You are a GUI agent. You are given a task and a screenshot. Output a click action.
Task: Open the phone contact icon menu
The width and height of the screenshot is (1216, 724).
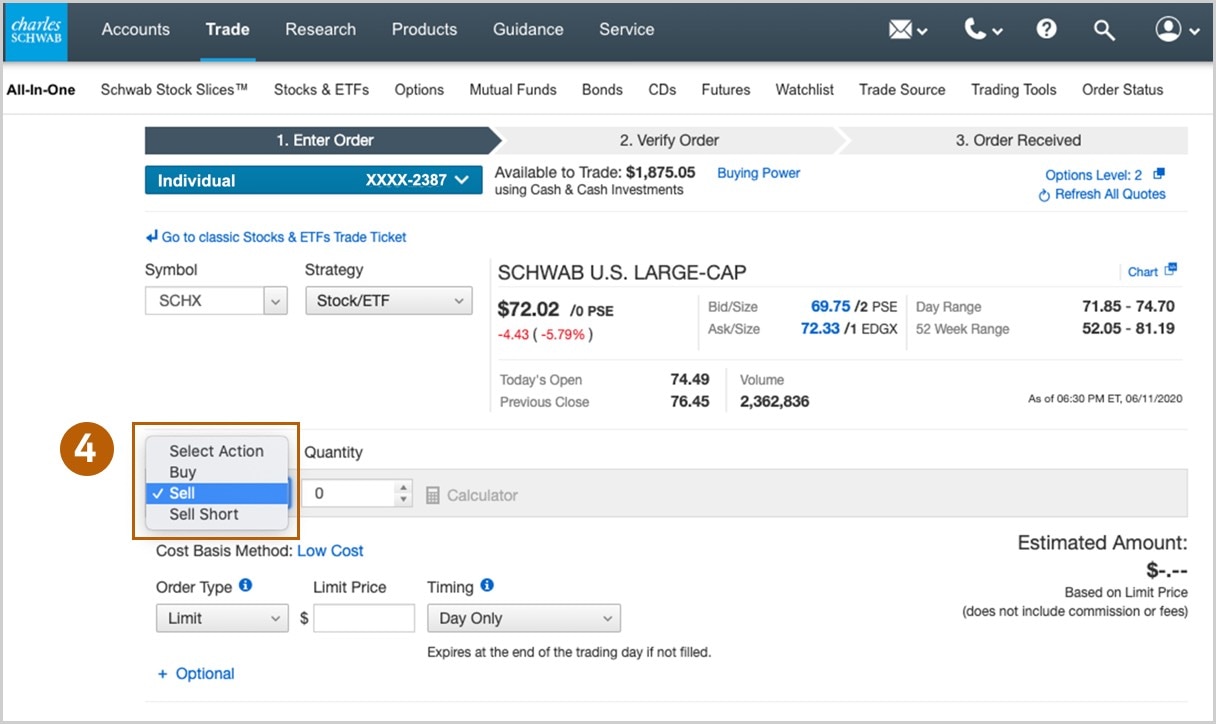click(x=983, y=30)
